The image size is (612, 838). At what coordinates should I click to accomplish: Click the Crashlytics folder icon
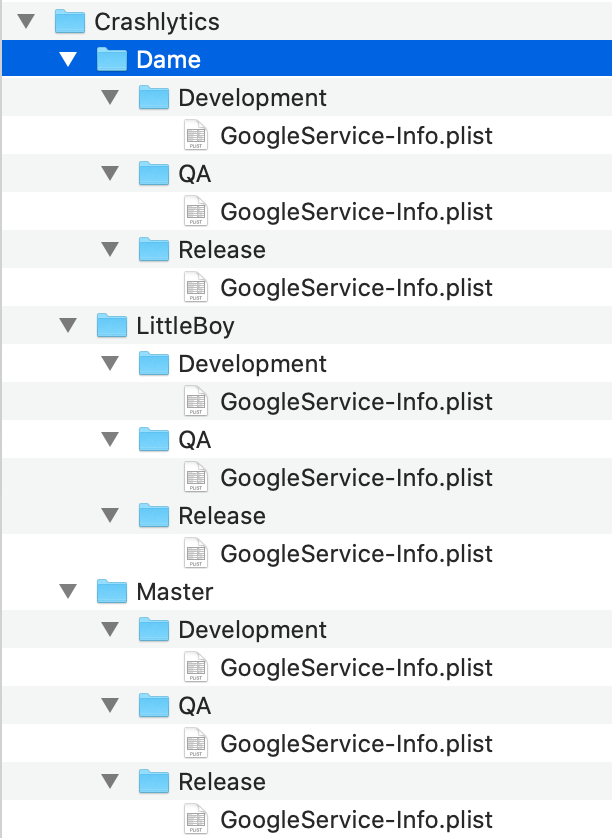point(69,21)
